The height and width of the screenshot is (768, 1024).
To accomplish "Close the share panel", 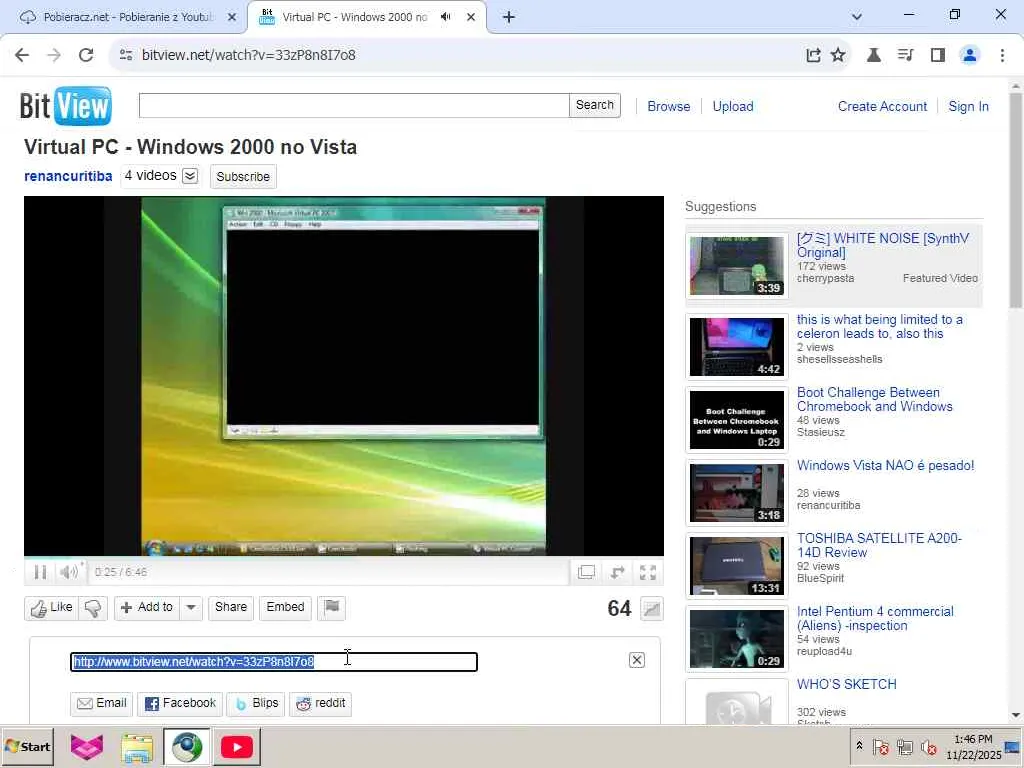I will [x=637, y=660].
